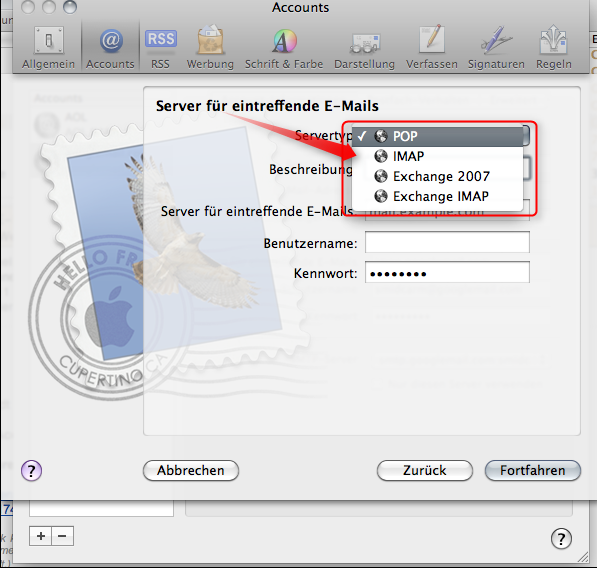Click the Abbrechen button
This screenshot has width=597, height=568.
coord(191,471)
